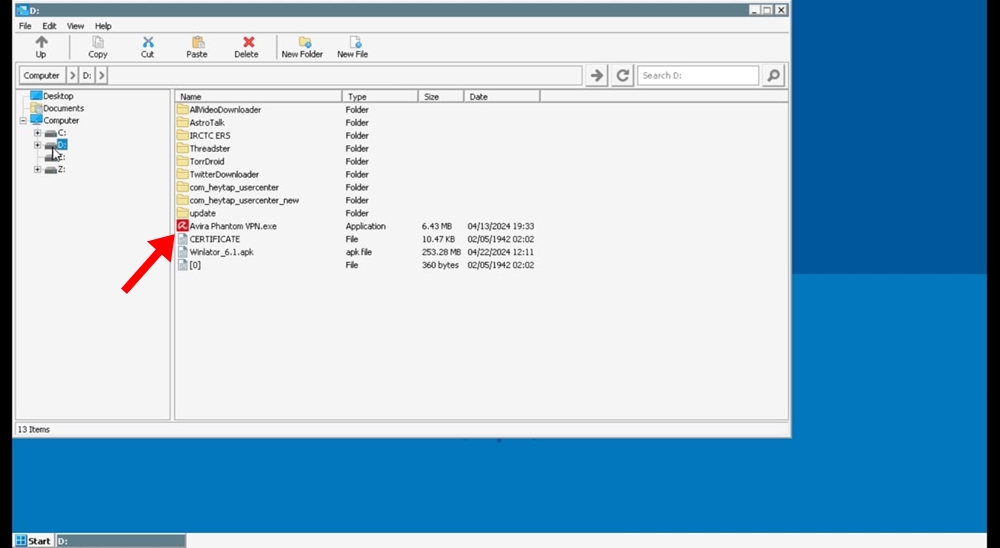Select the AllVideoDownloader folder icon
This screenshot has width=1000, height=548.
tap(182, 110)
